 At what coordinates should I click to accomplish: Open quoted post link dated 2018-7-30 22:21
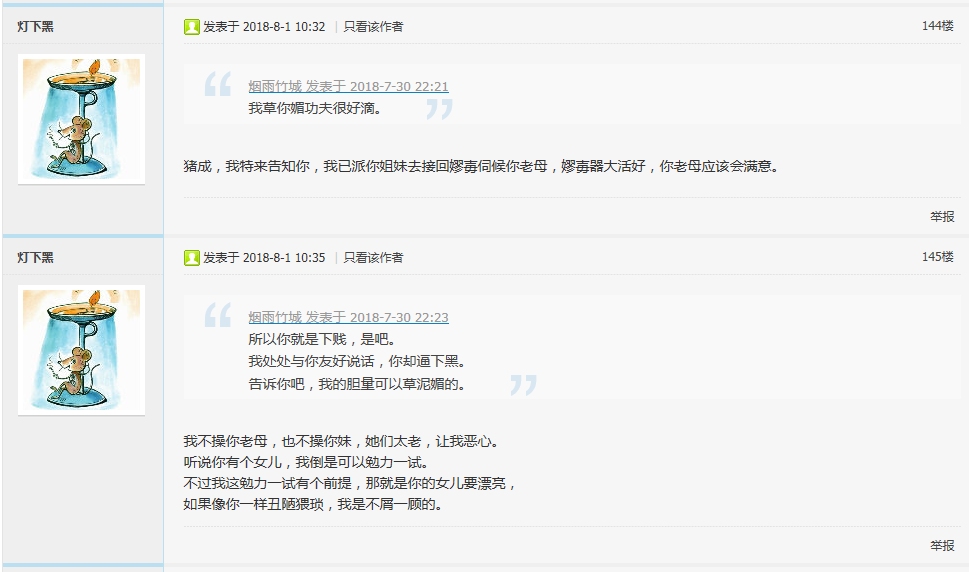pos(349,86)
